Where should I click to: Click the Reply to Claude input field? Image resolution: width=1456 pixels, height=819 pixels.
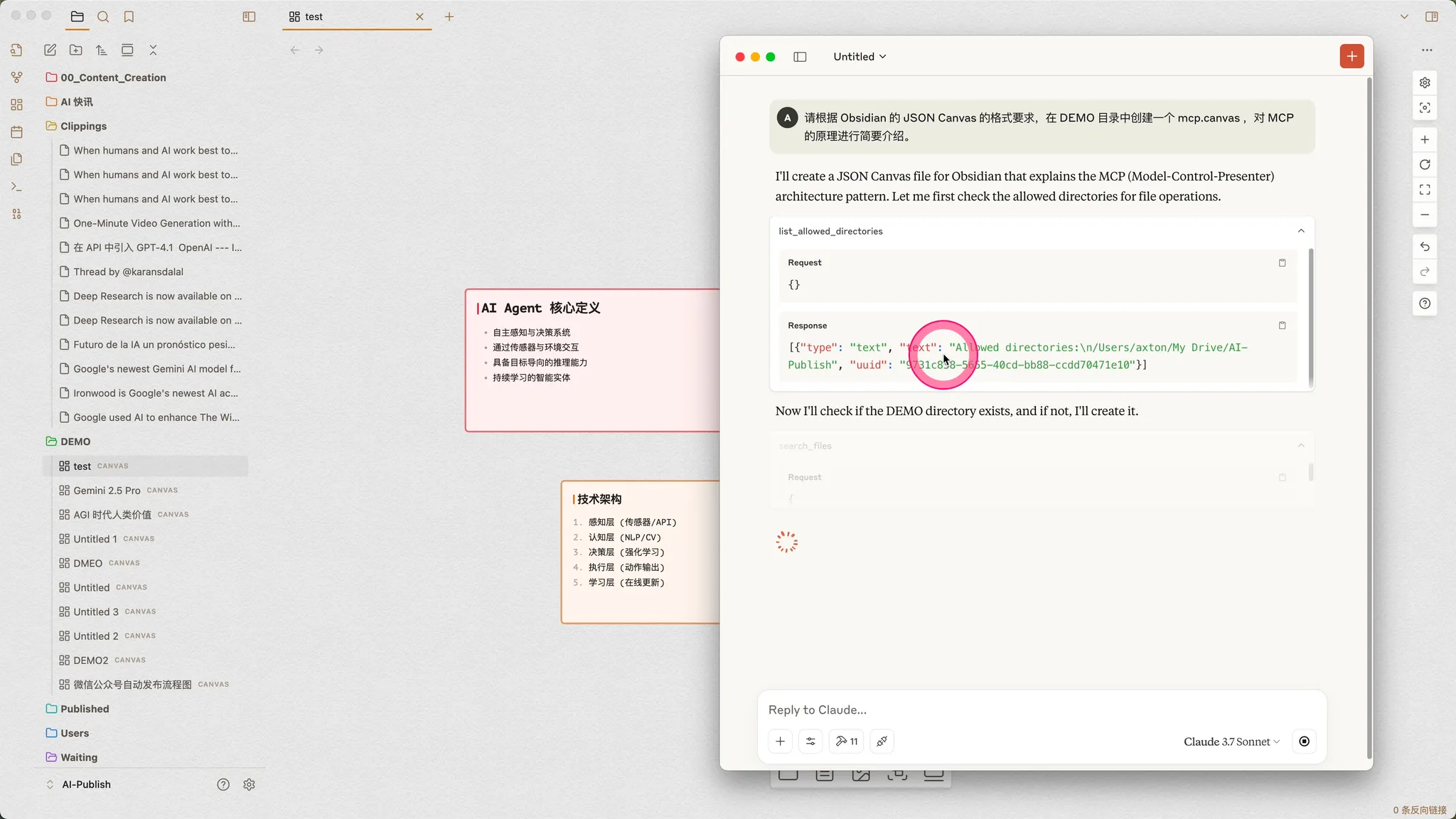(995, 710)
